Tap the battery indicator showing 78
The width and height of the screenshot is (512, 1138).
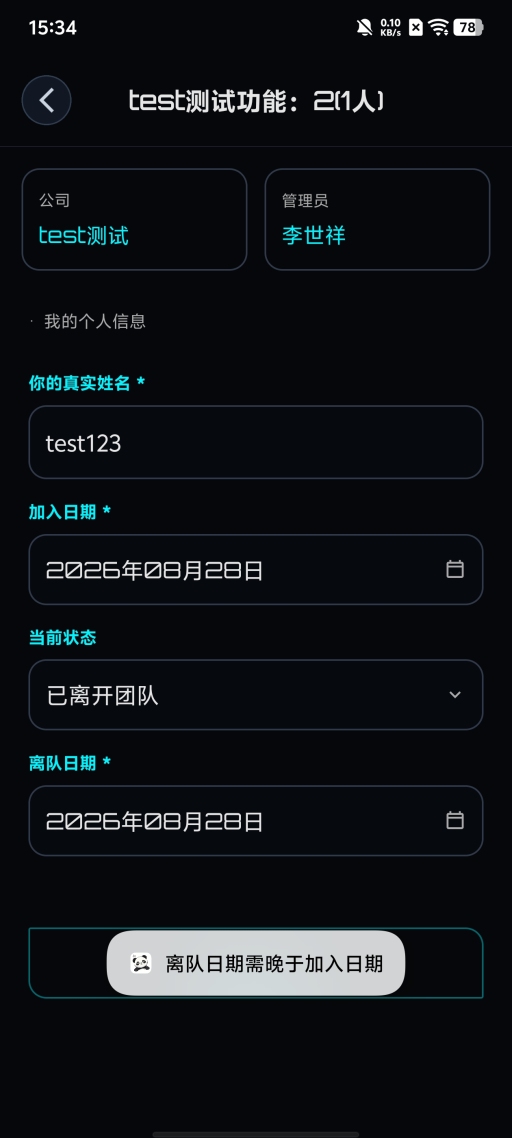(x=468, y=28)
